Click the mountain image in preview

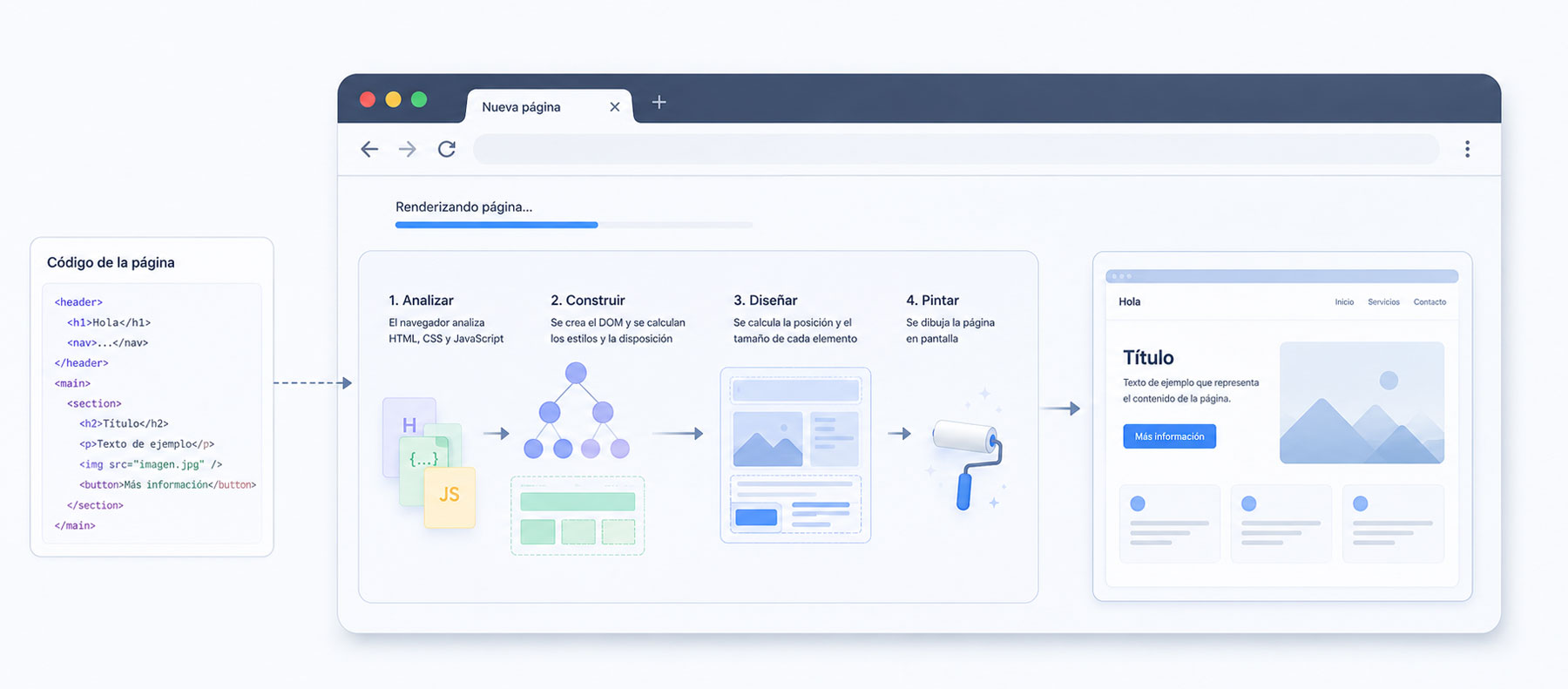tap(1362, 402)
